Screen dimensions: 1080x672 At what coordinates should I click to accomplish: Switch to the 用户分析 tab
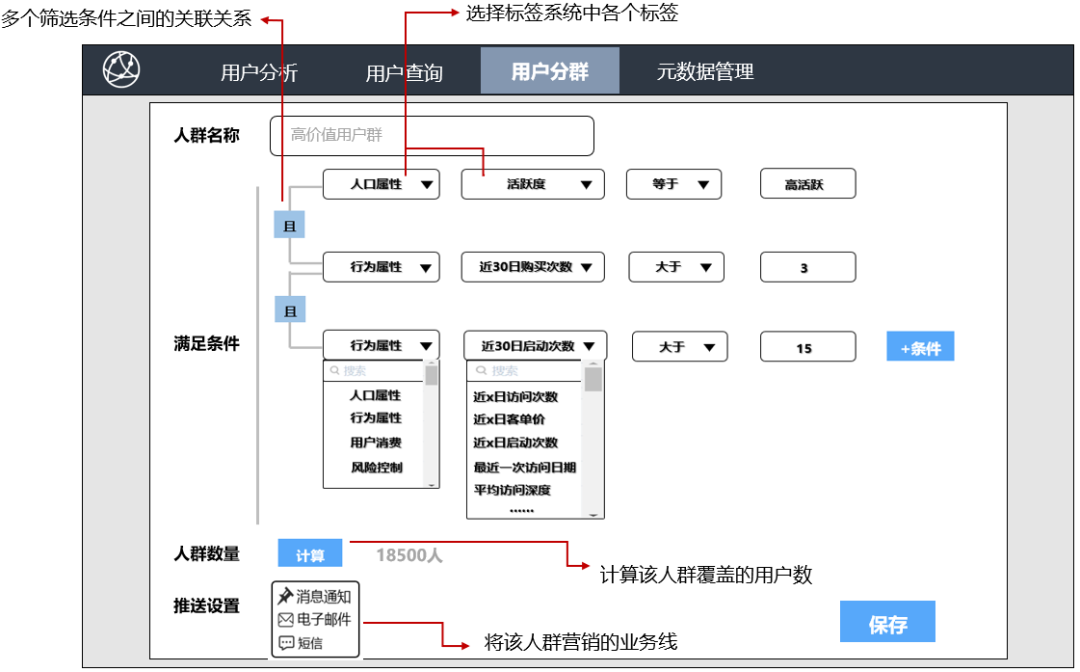coord(259,72)
